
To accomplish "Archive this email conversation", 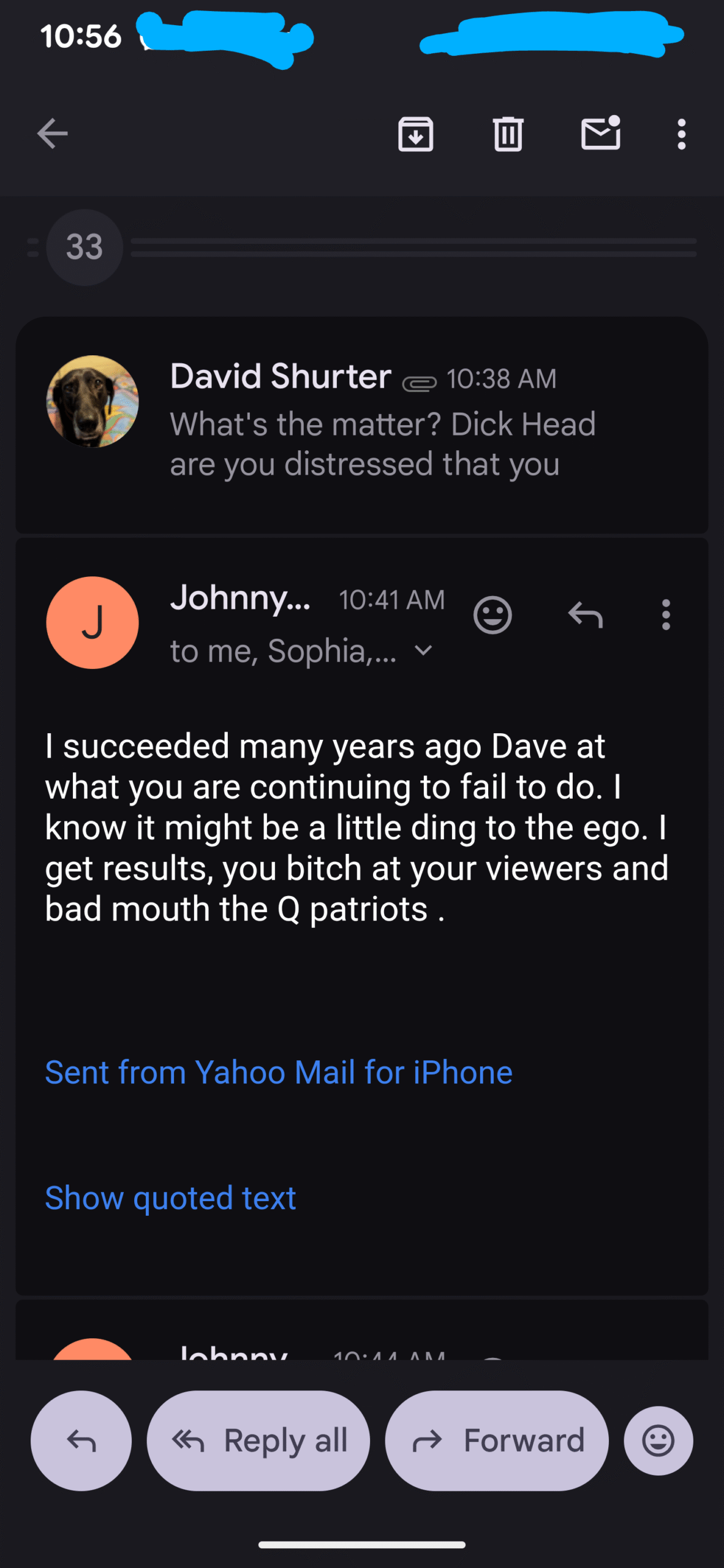I will [416, 134].
